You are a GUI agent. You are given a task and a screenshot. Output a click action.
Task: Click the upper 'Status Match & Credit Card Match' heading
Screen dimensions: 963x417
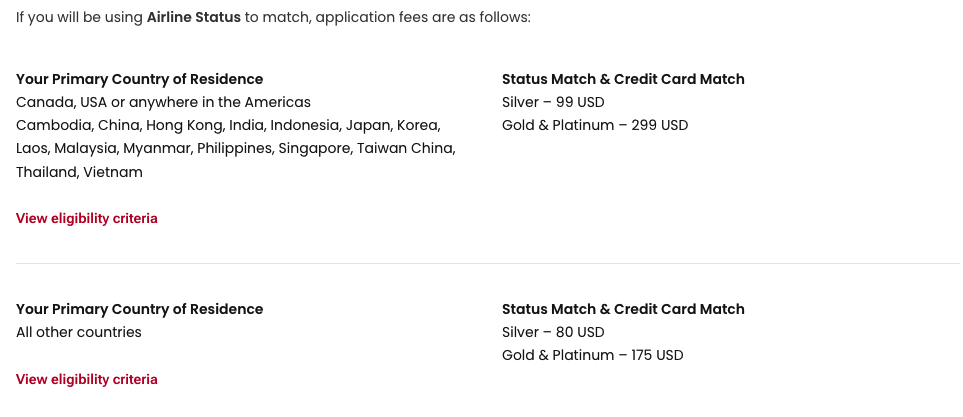pos(623,79)
